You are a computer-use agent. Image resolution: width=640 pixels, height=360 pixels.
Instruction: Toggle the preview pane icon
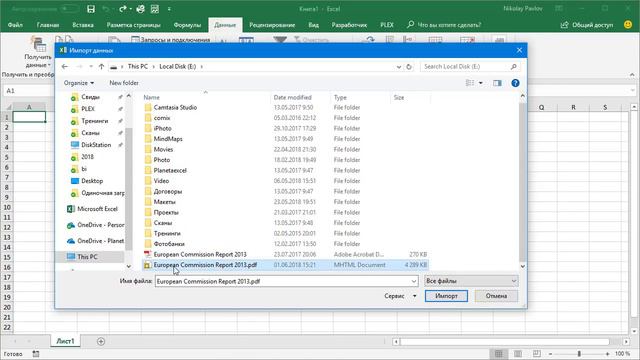(497, 83)
